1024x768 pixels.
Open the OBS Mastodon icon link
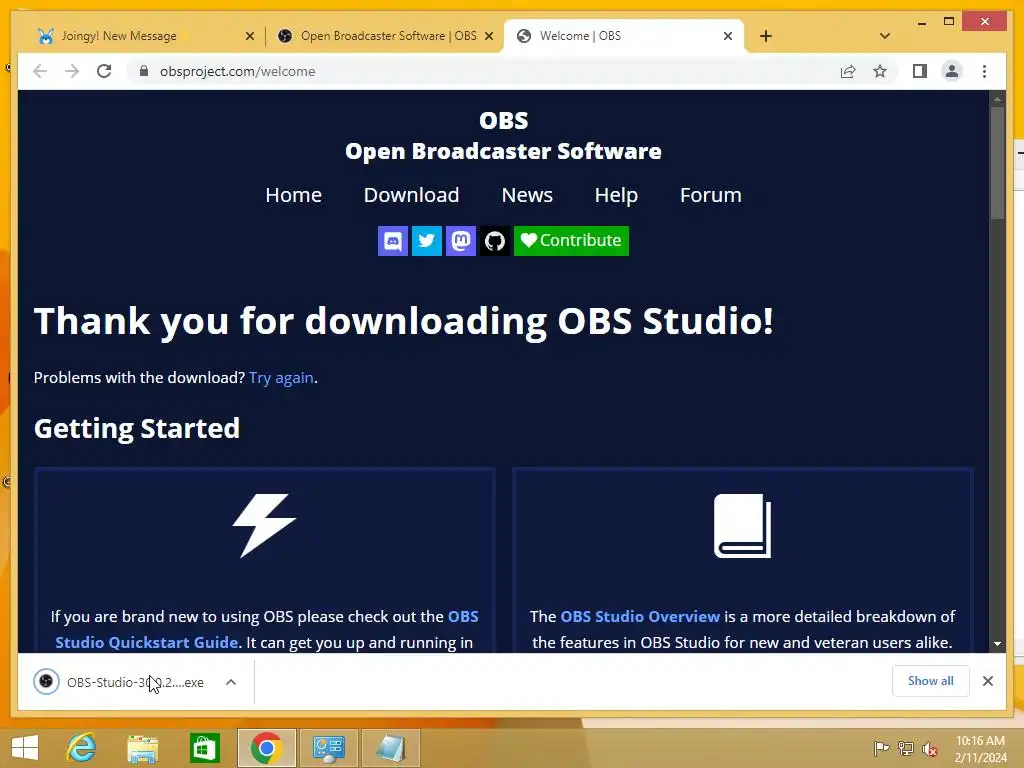pos(460,241)
